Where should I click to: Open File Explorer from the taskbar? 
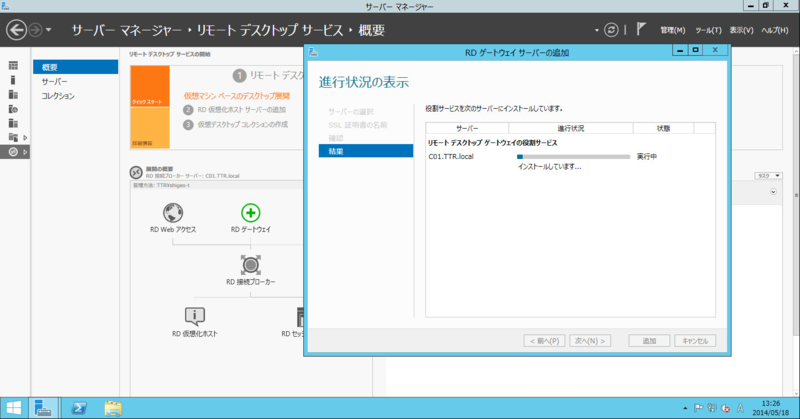(x=113, y=408)
